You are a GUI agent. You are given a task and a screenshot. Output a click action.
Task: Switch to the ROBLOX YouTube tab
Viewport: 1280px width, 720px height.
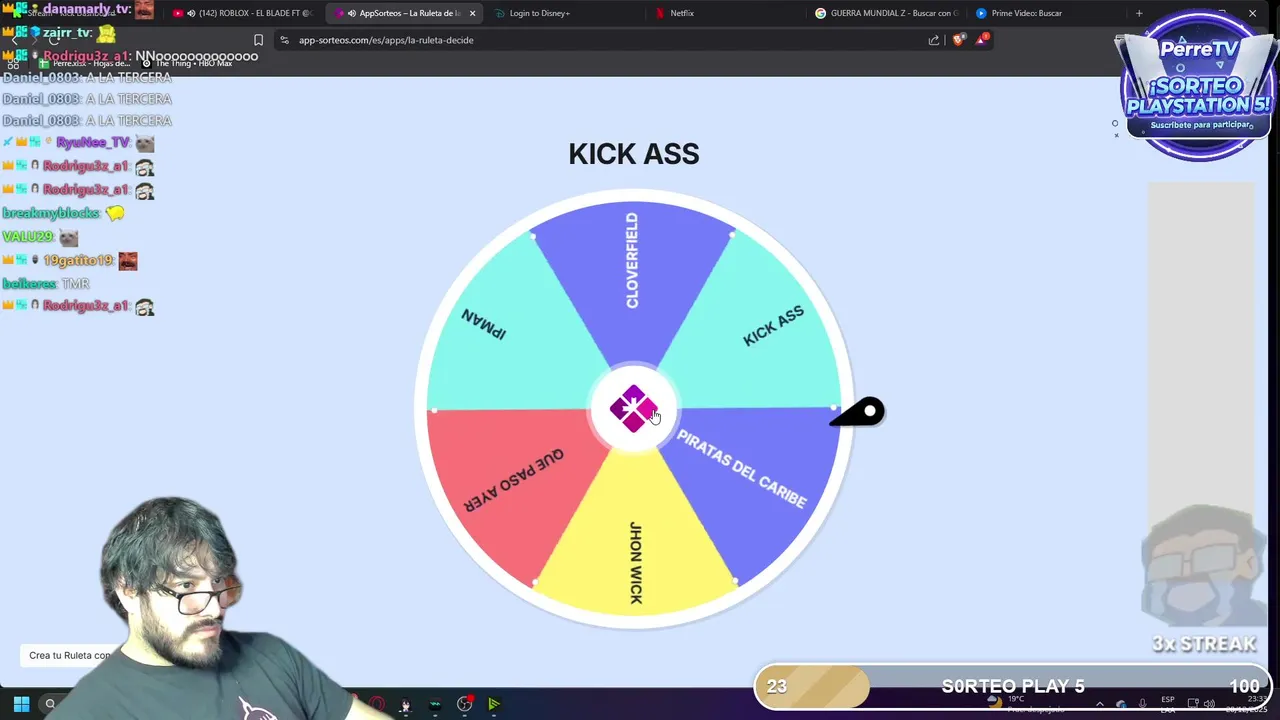[x=243, y=13]
